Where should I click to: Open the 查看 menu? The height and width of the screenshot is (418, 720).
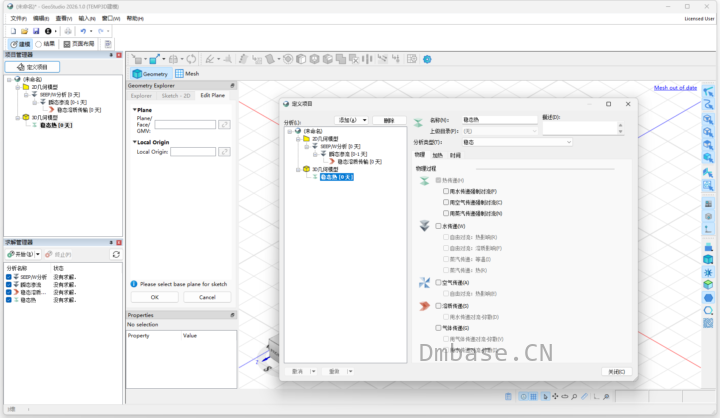click(64, 18)
